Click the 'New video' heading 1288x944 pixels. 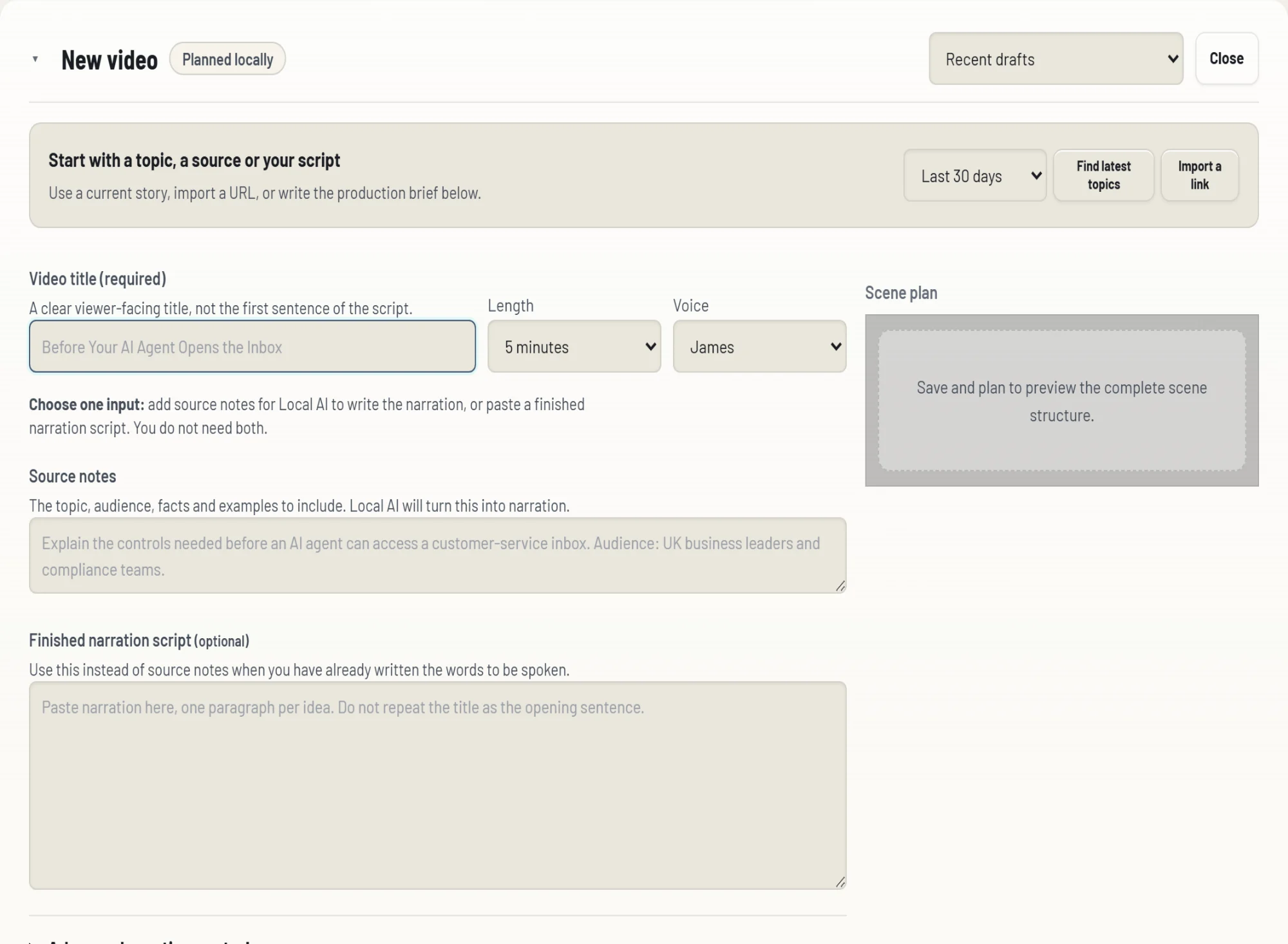109,60
